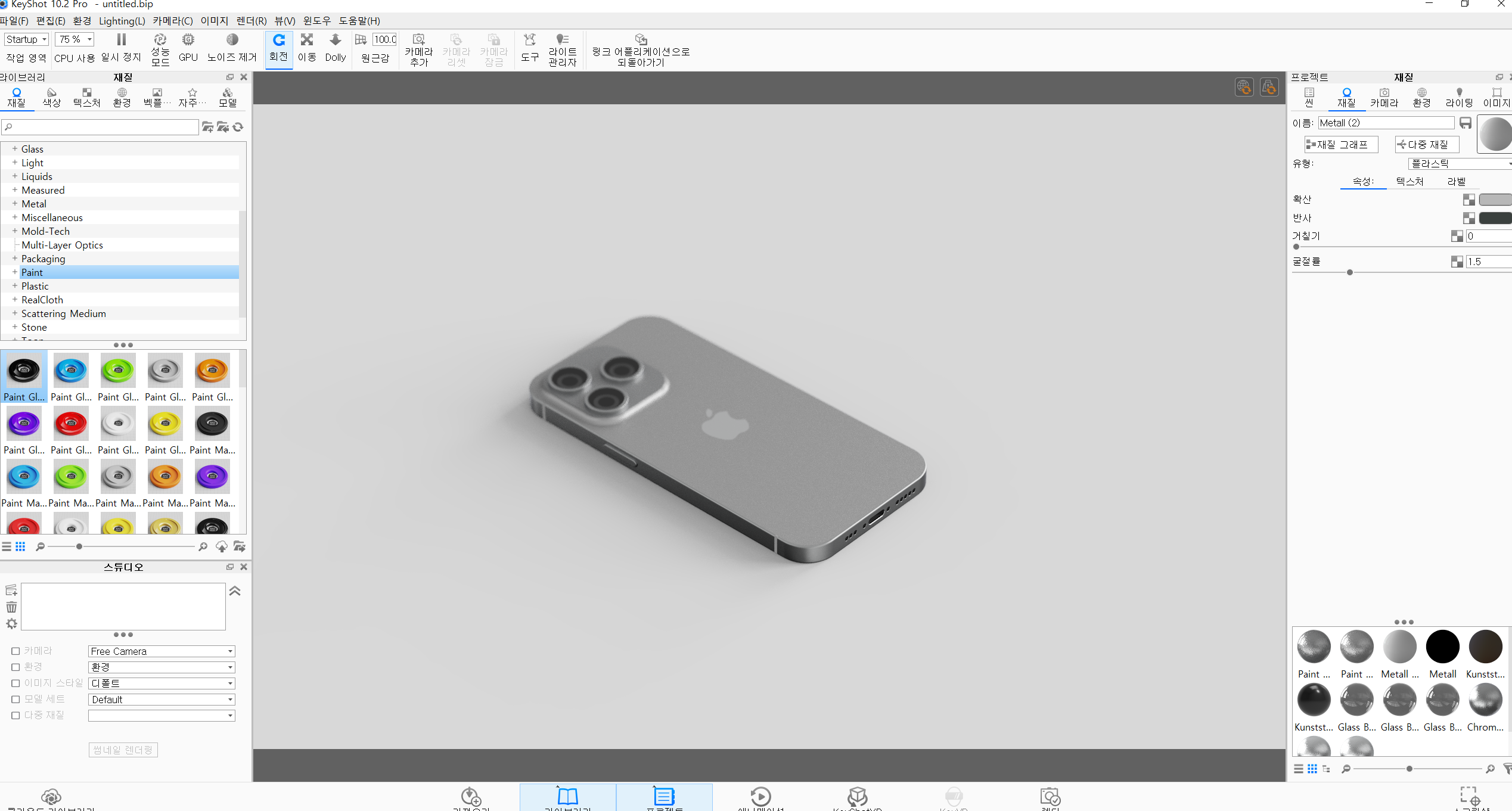Click the 확산 texture checker icon

[x=1469, y=200]
